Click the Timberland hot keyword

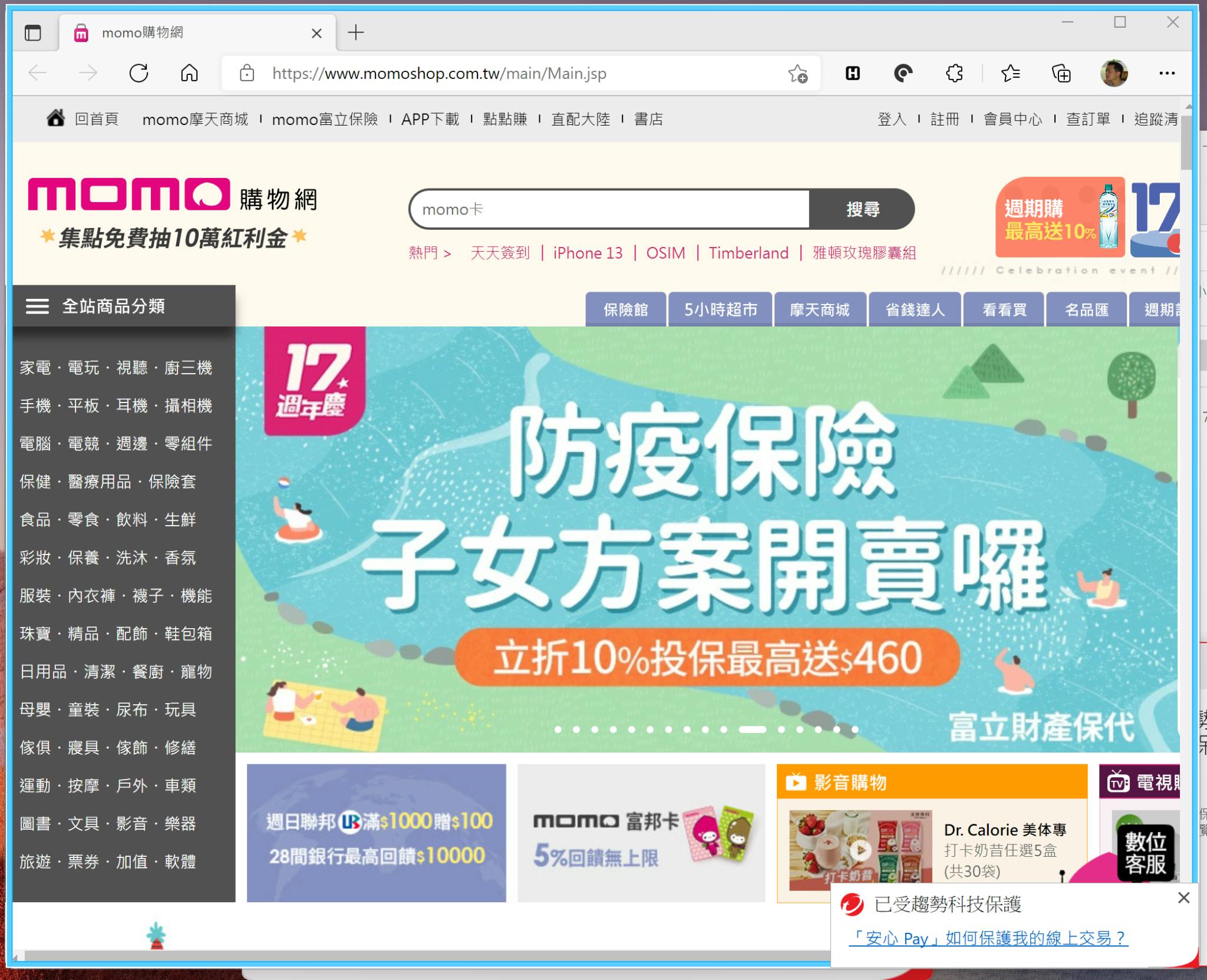click(748, 253)
